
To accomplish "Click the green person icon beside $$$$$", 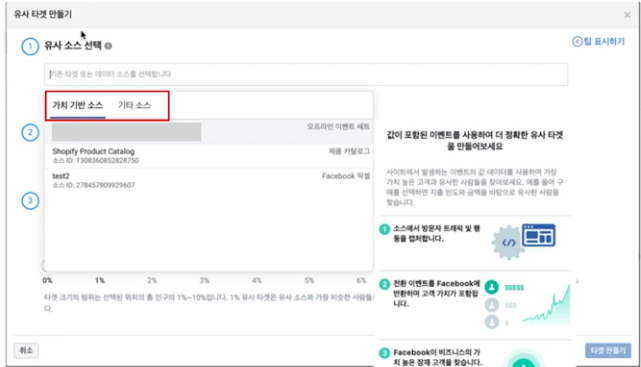I will 492,287.
